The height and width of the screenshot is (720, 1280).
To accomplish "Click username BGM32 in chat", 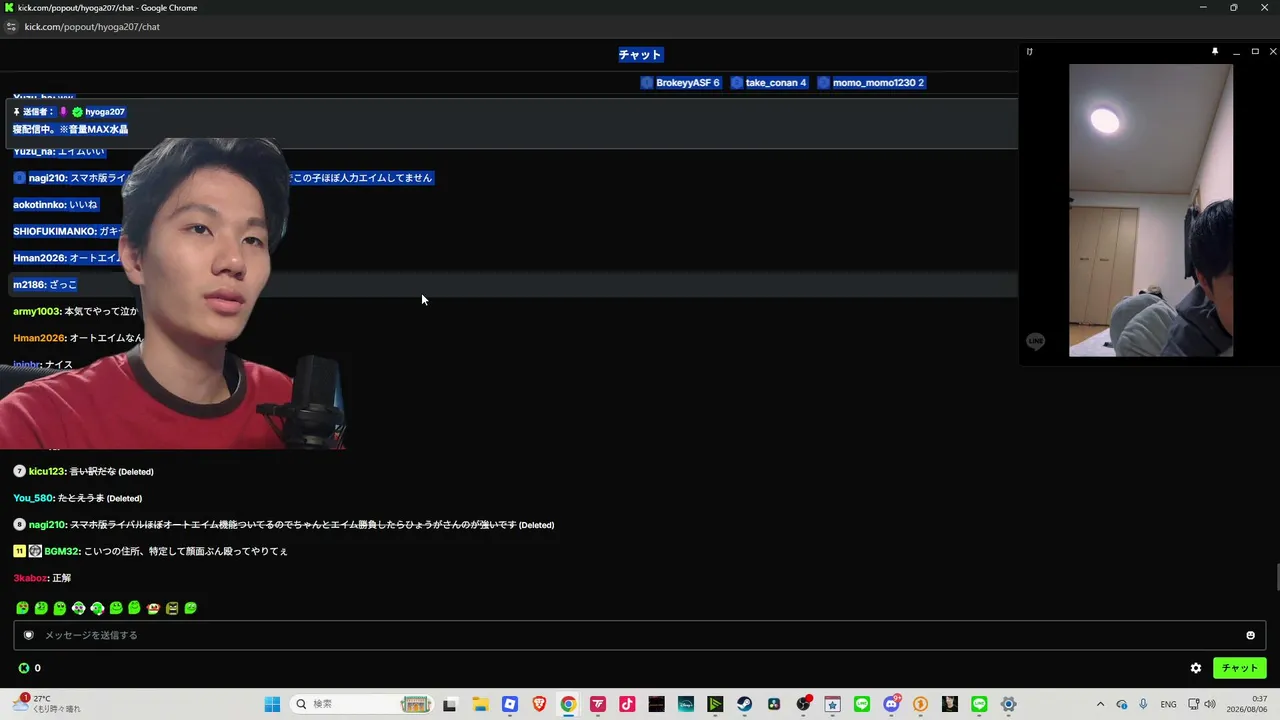I will point(62,551).
